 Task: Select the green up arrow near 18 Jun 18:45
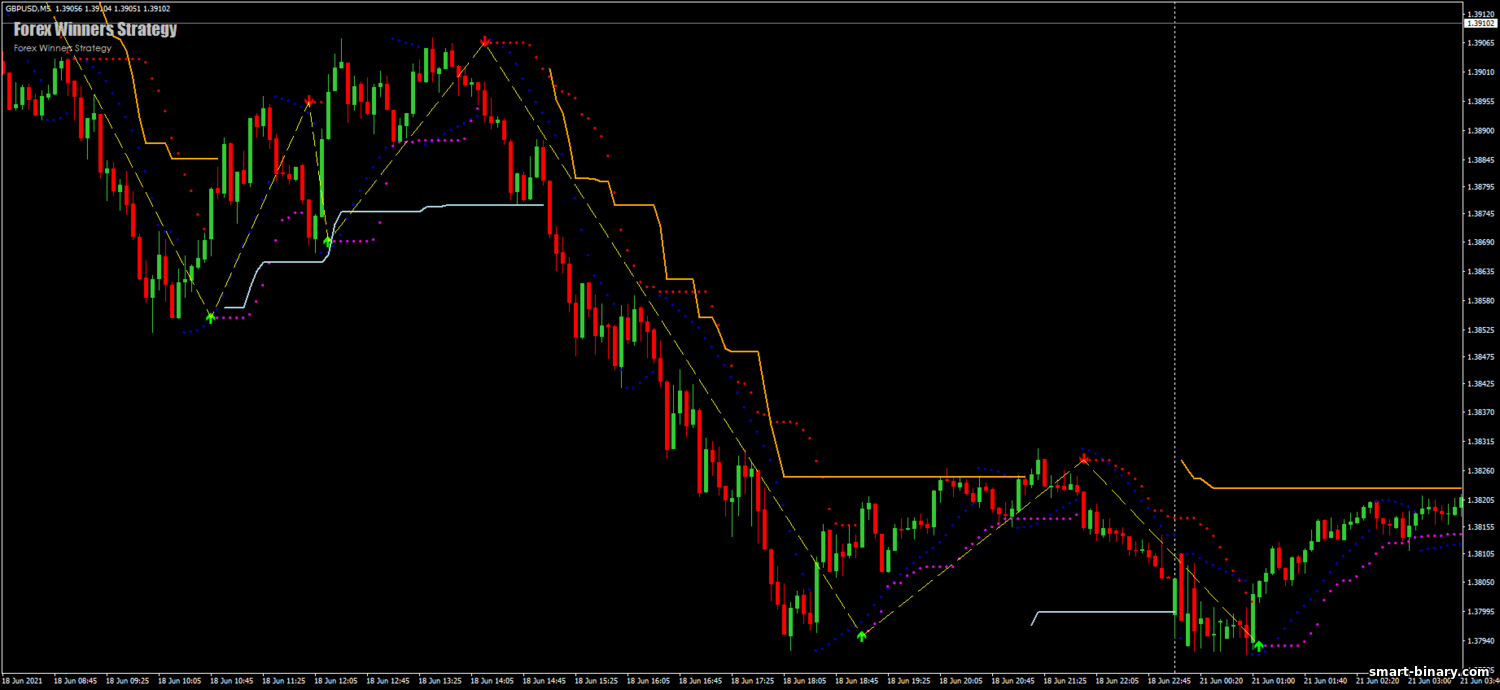861,635
